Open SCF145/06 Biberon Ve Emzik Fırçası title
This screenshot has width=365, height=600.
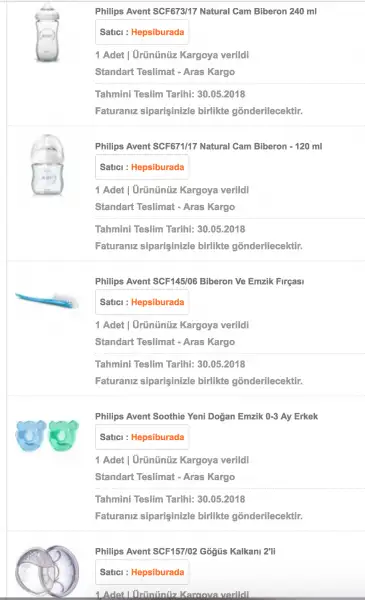click(199, 282)
